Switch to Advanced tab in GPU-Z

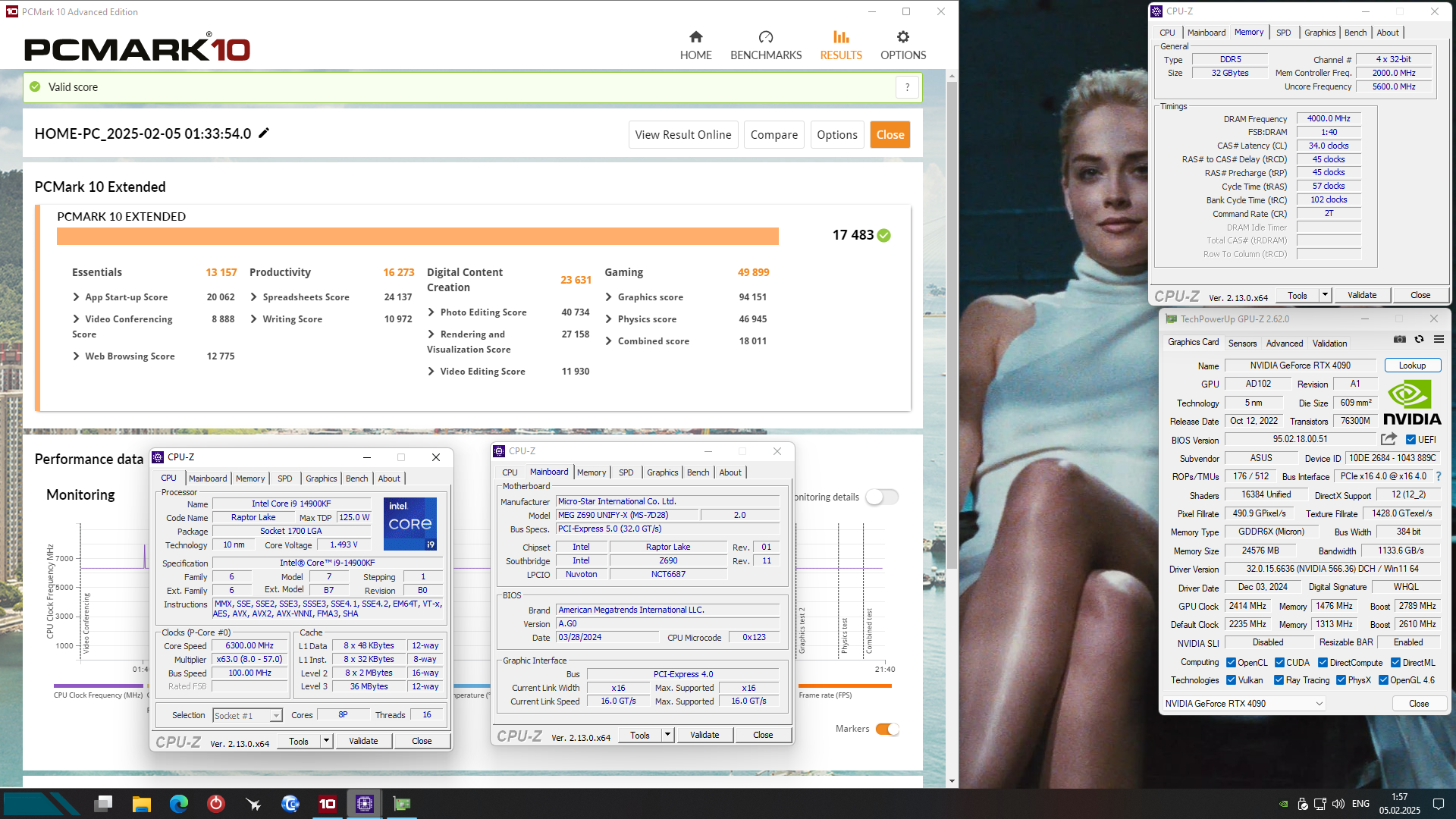tap(1285, 344)
